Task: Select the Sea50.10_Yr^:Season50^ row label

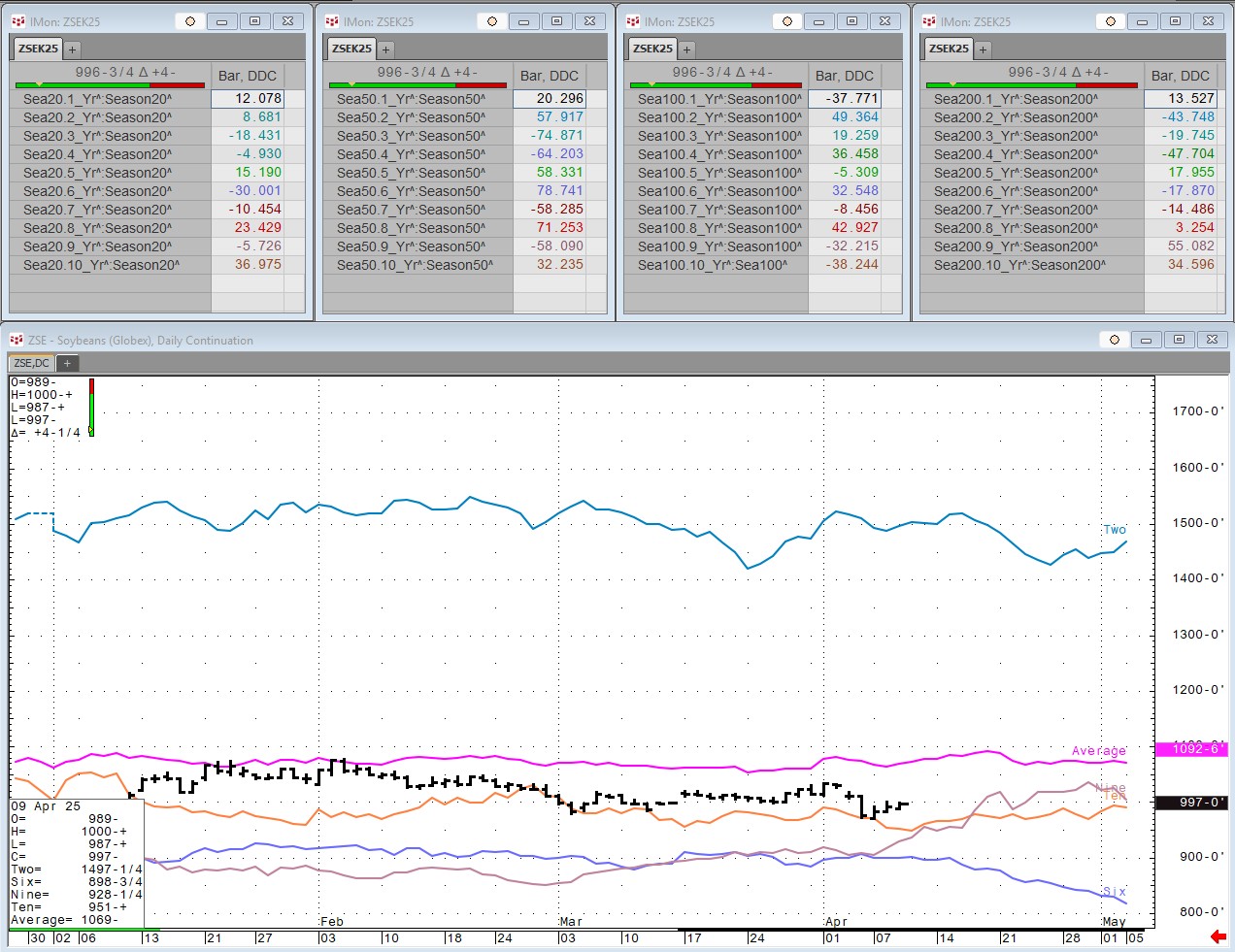Action: 416,265
